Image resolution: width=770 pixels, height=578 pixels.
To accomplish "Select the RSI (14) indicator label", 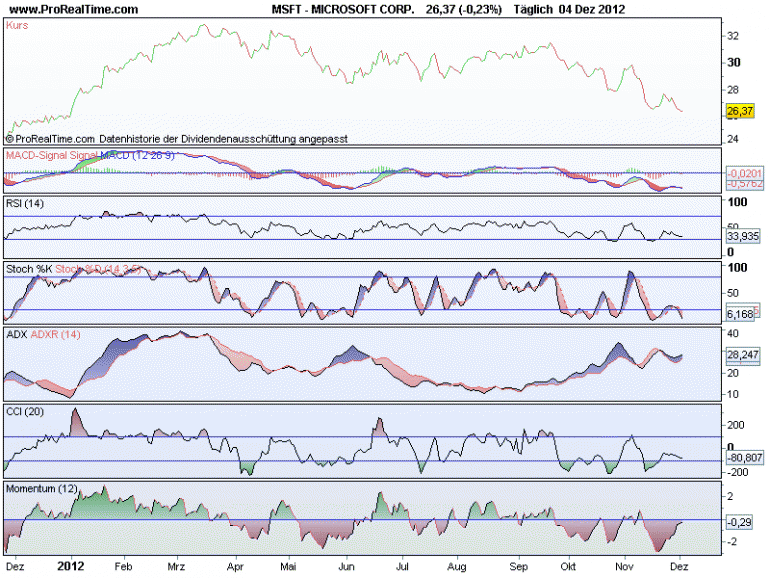I will pos(25,203).
